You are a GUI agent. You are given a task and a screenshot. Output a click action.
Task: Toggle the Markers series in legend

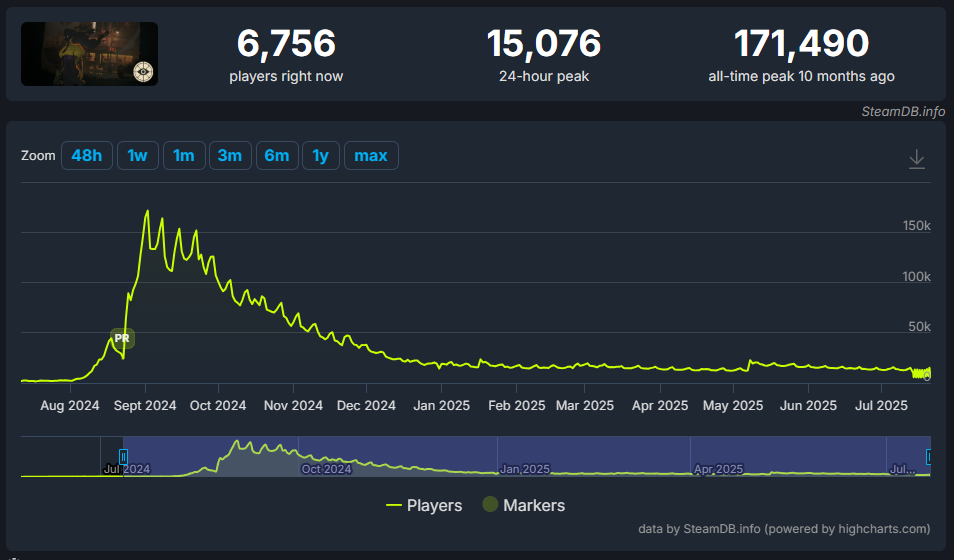524,505
